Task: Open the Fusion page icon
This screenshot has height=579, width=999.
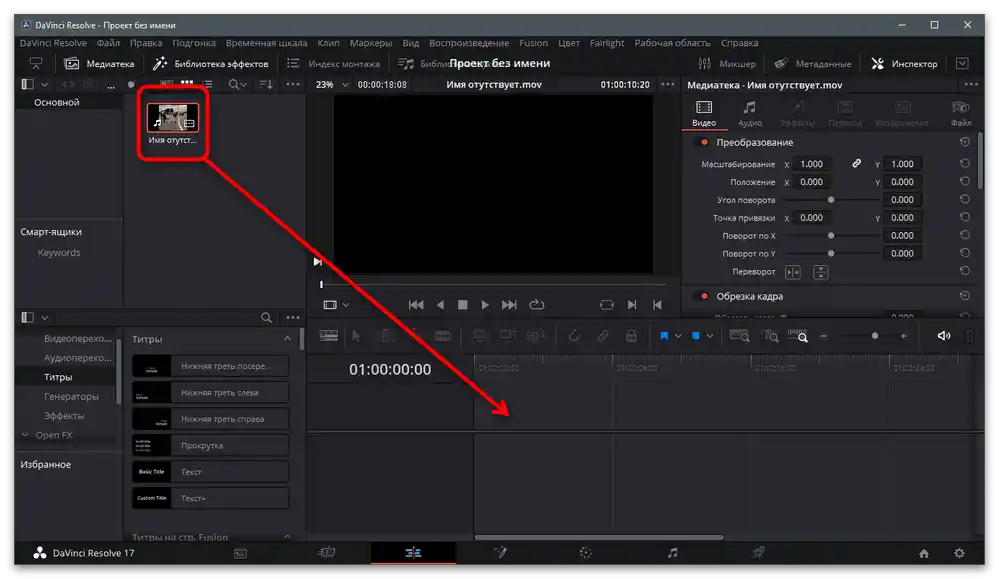Action: coord(500,553)
